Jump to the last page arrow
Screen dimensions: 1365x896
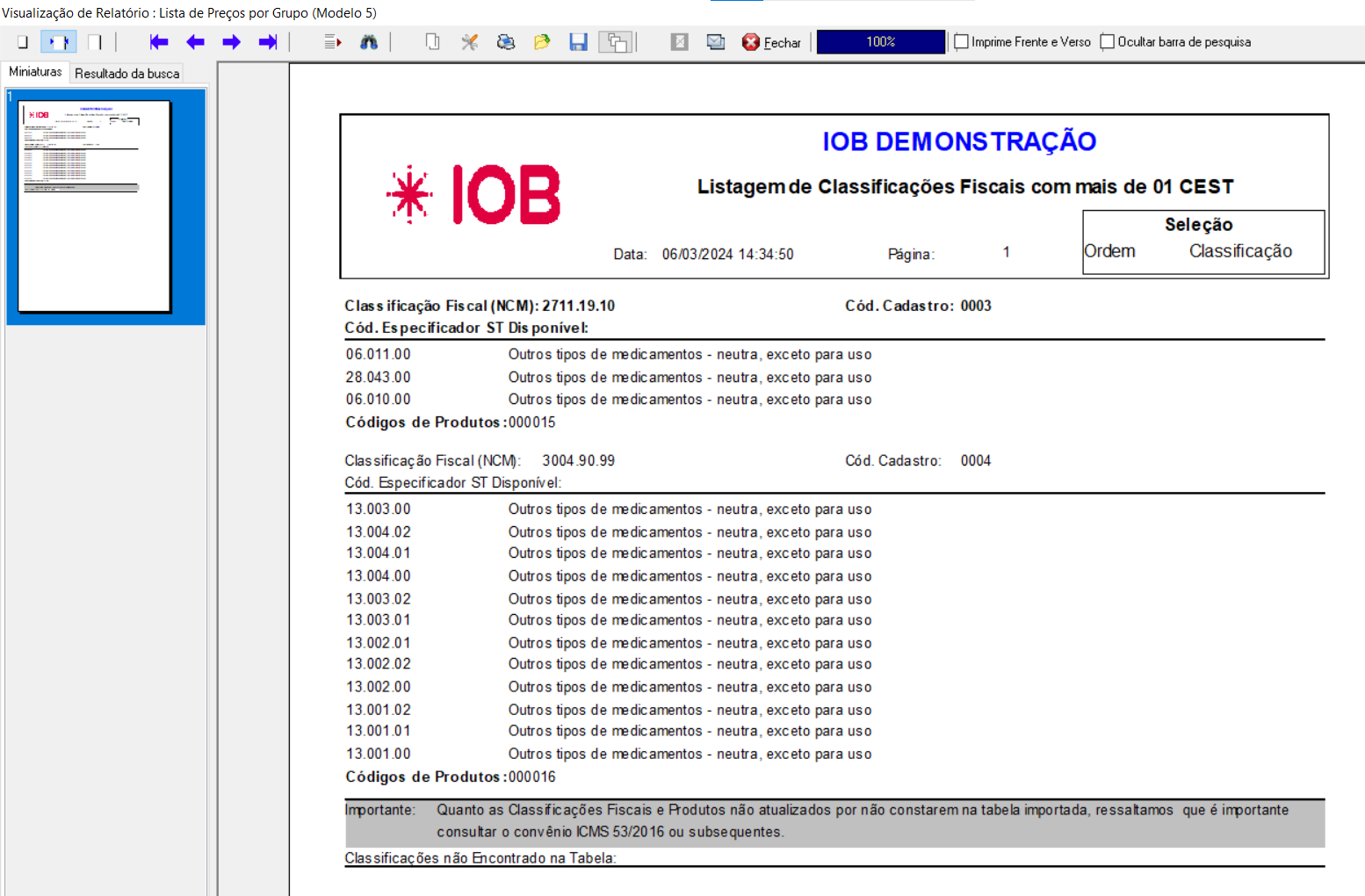(268, 42)
